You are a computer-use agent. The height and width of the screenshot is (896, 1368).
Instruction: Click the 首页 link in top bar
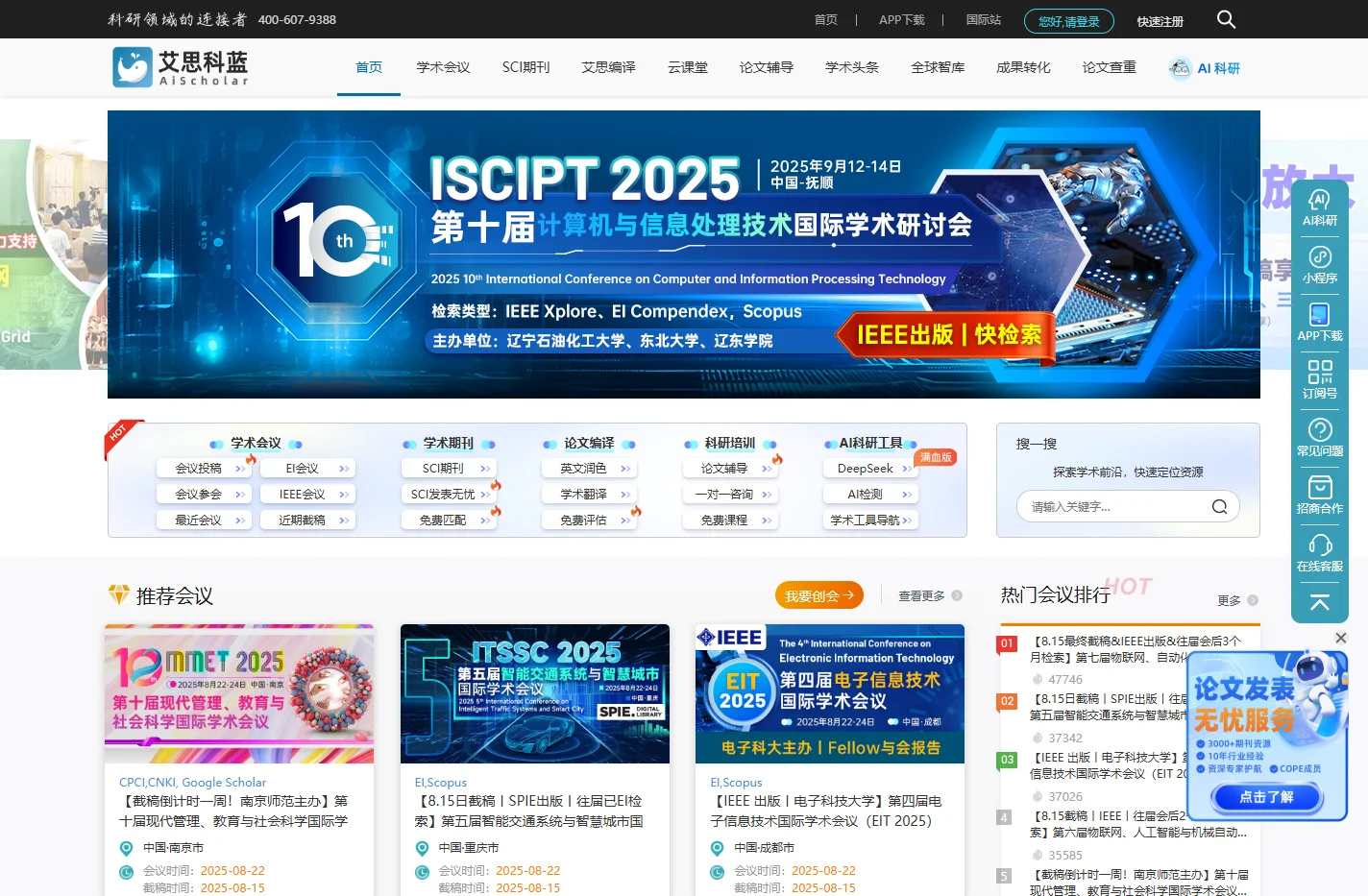826,19
